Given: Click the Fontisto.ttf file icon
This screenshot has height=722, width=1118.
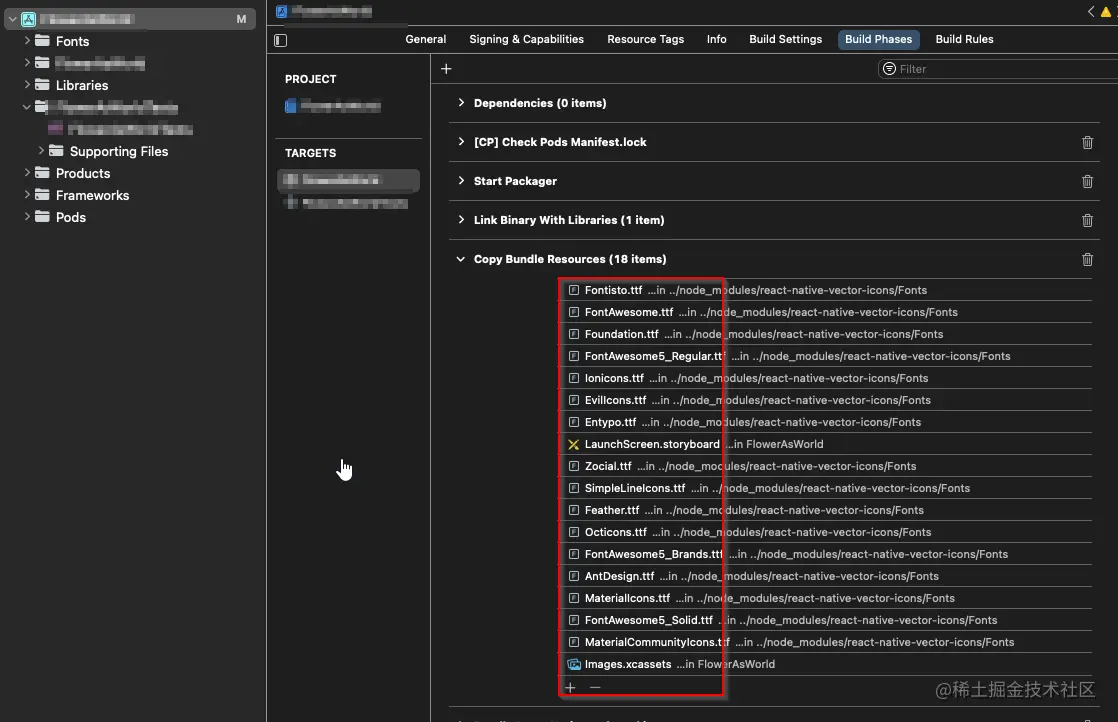Looking at the screenshot, I should pos(573,290).
